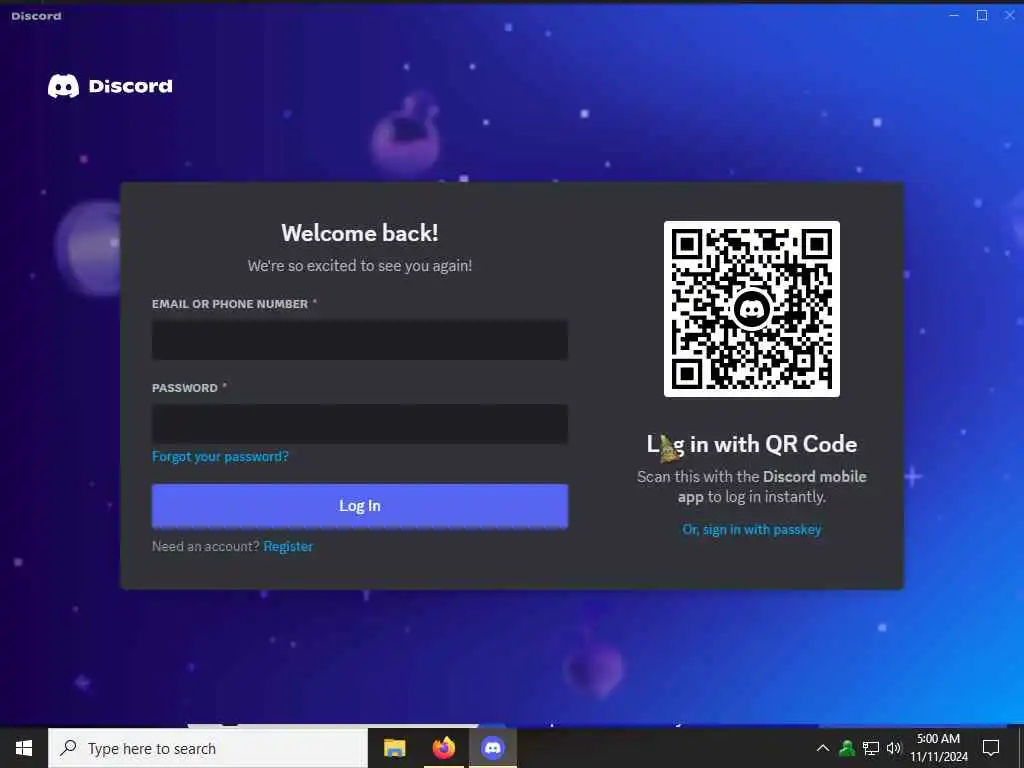This screenshot has width=1024, height=768.
Task: Click the Discord title bar text
Action: pyautogui.click(x=37, y=16)
